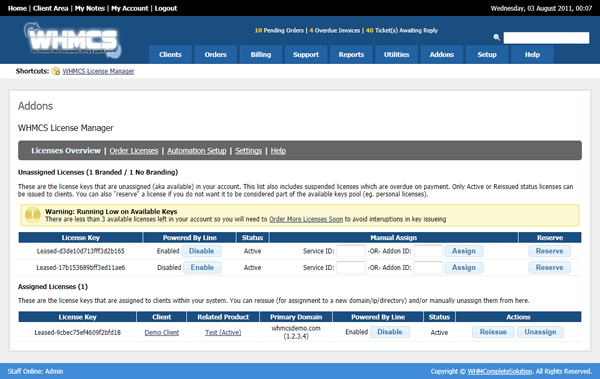Click the shortcuts package icon
The width and height of the screenshot is (600, 379).
tap(55, 71)
